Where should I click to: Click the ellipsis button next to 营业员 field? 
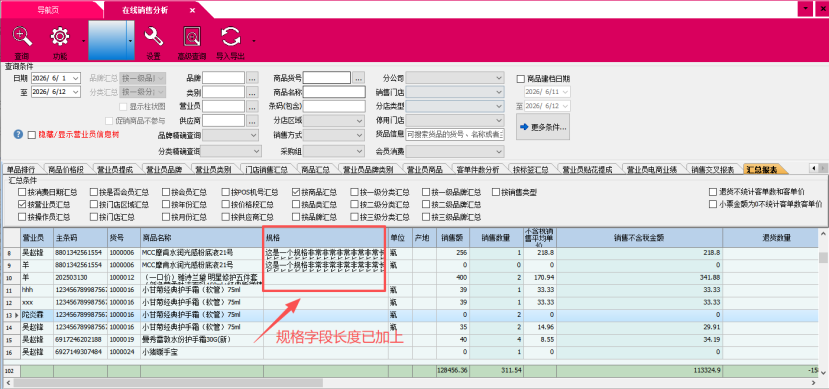(252, 106)
